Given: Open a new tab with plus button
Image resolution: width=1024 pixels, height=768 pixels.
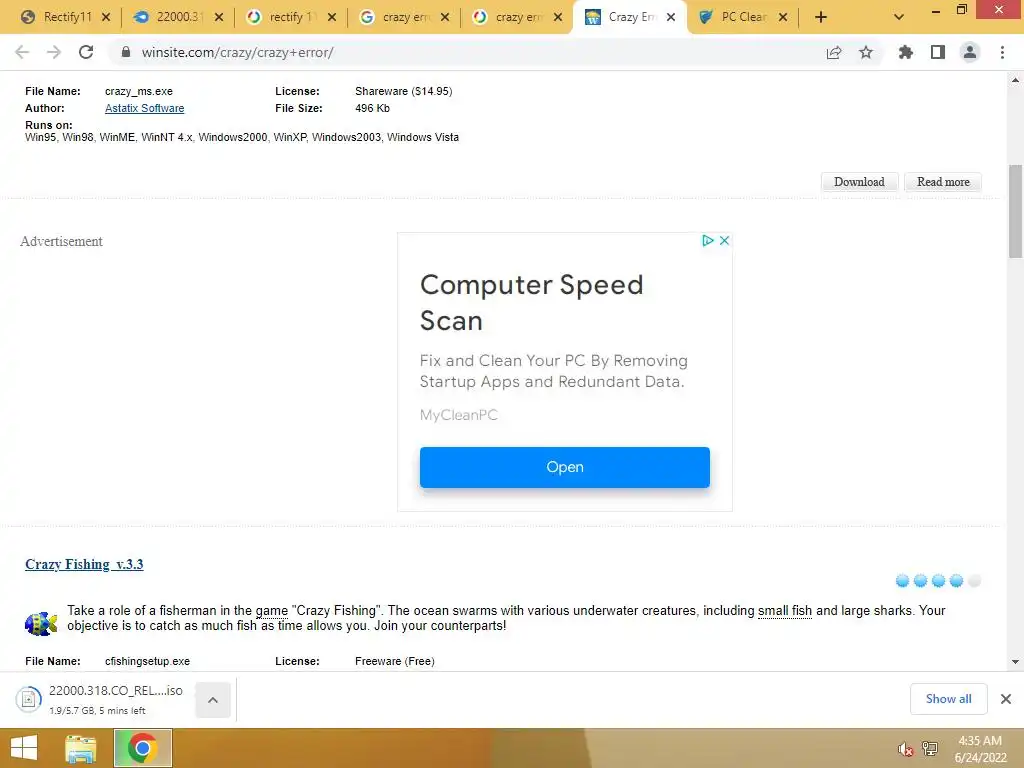Looking at the screenshot, I should [821, 18].
